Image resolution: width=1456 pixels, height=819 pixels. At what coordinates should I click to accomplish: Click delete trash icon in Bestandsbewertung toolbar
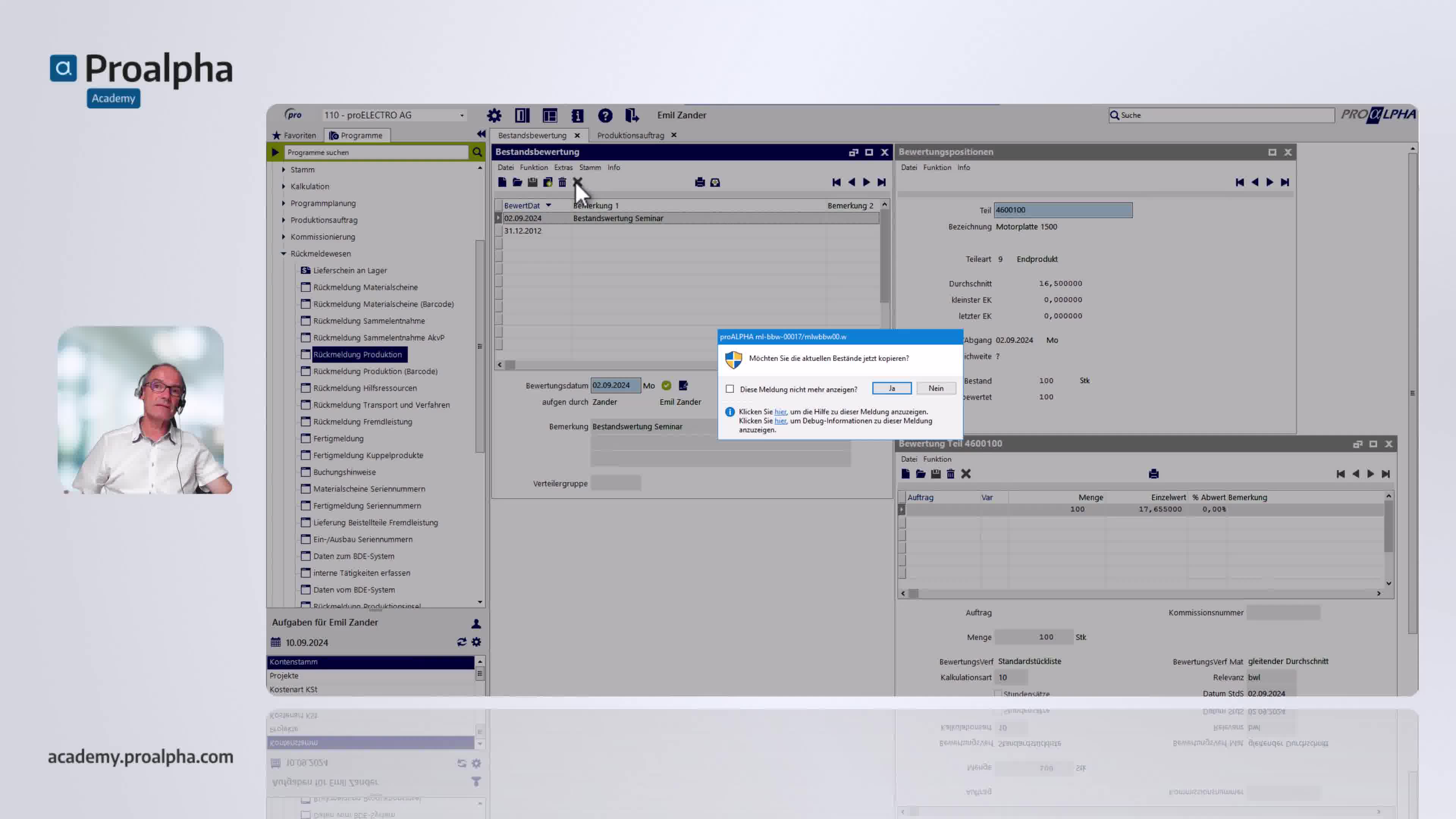point(562,182)
